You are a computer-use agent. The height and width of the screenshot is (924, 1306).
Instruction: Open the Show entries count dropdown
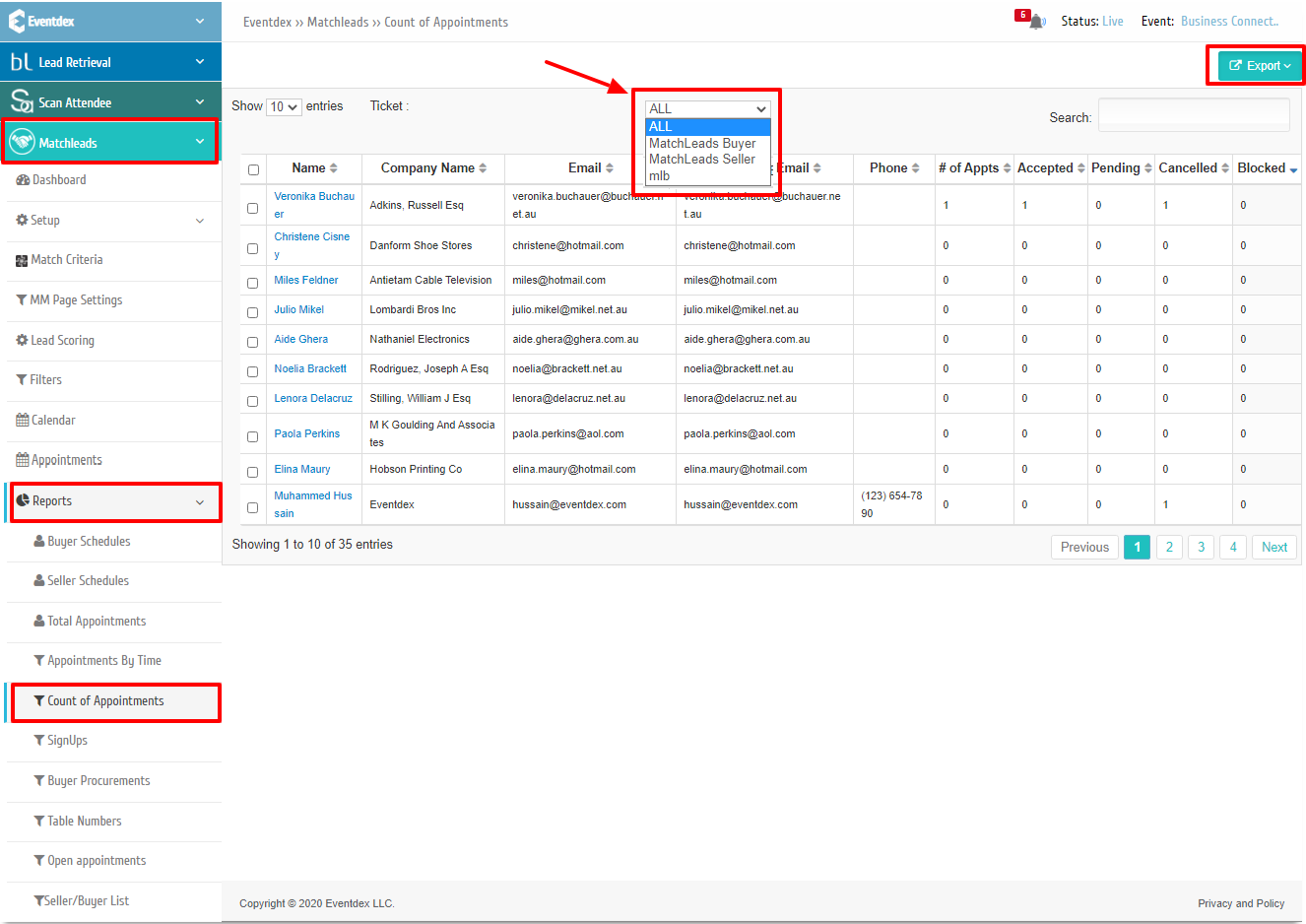284,106
